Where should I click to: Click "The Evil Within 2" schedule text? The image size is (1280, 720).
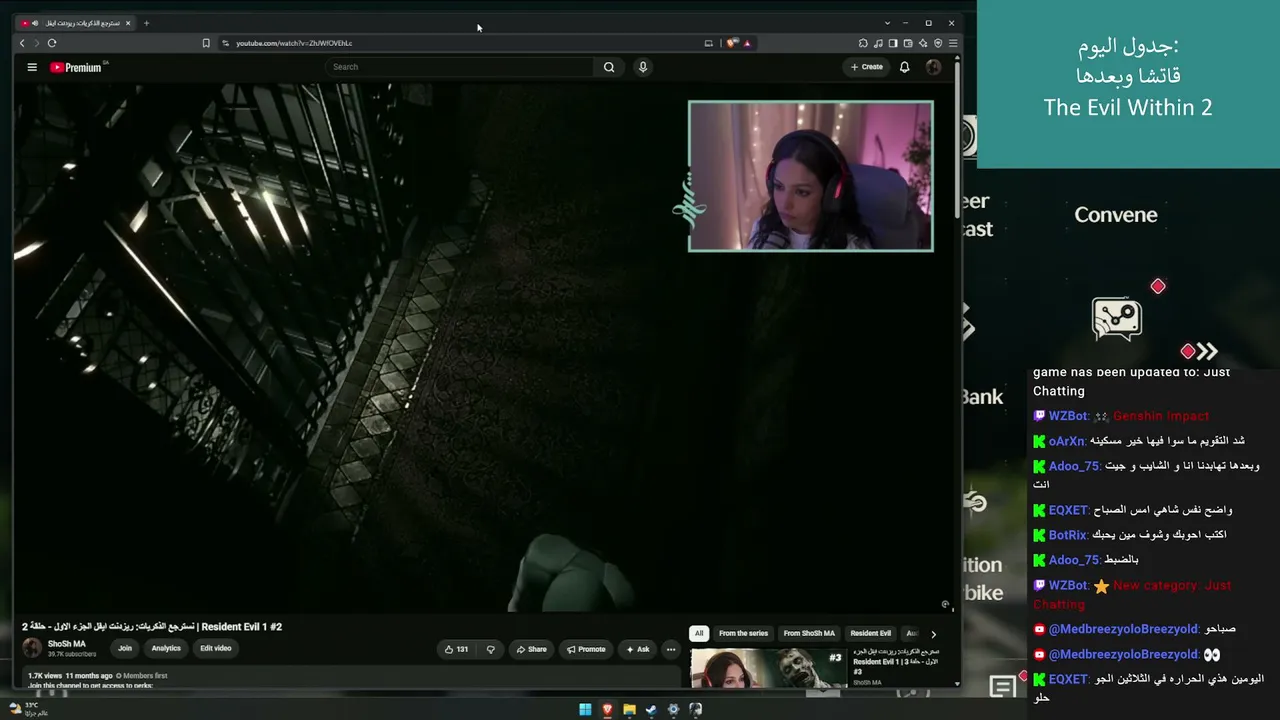[x=1128, y=108]
